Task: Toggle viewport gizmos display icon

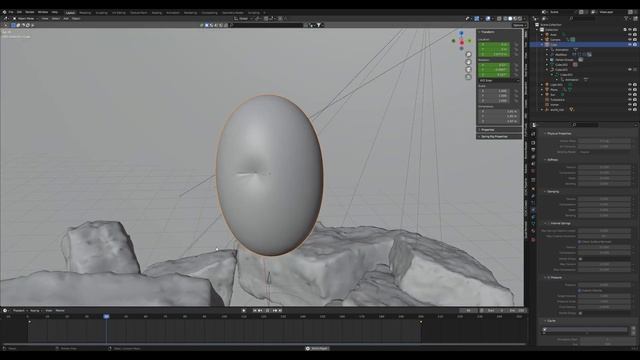Action: pos(477,18)
